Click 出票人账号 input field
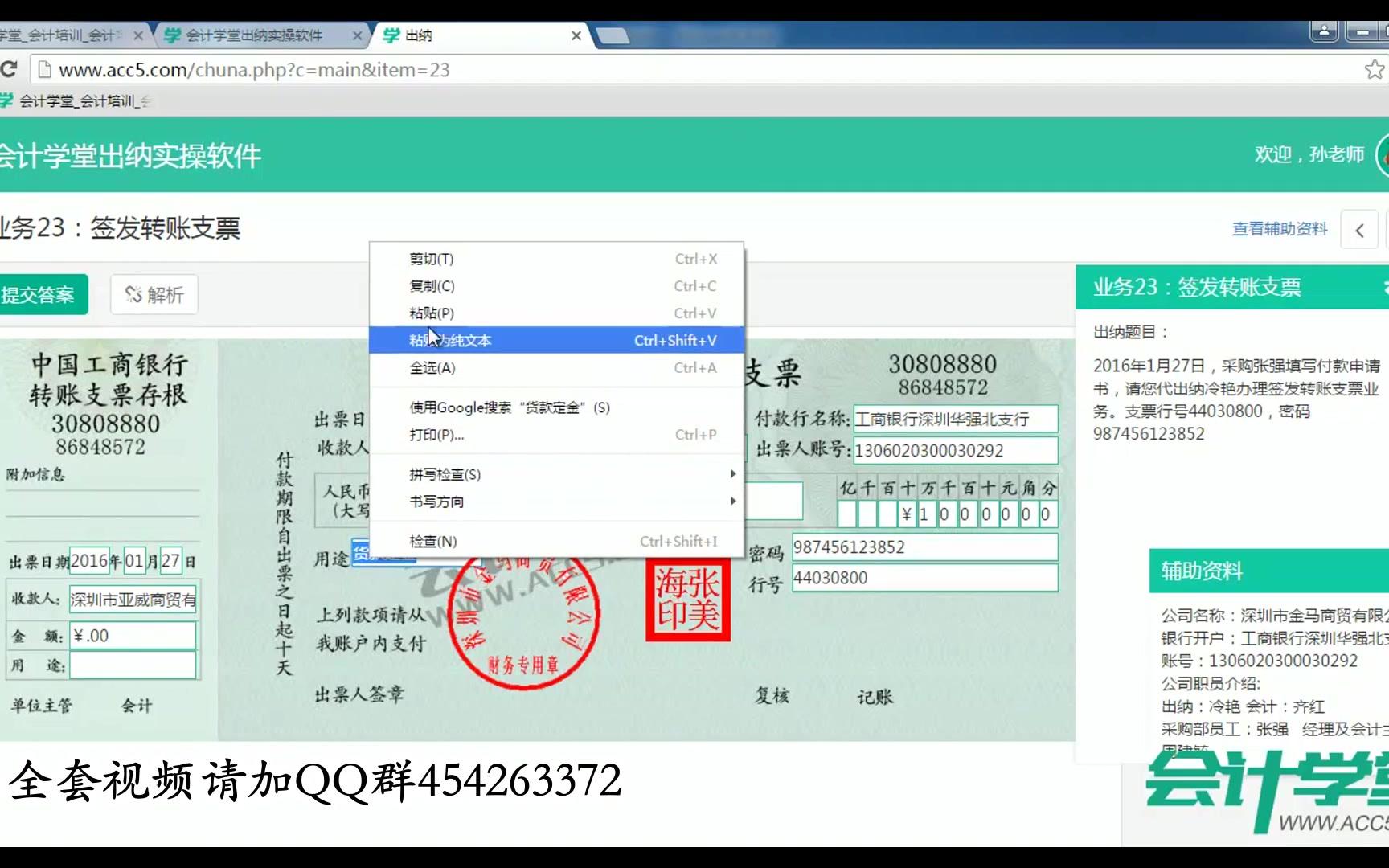Screen dimensions: 1389x868 tap(955, 450)
